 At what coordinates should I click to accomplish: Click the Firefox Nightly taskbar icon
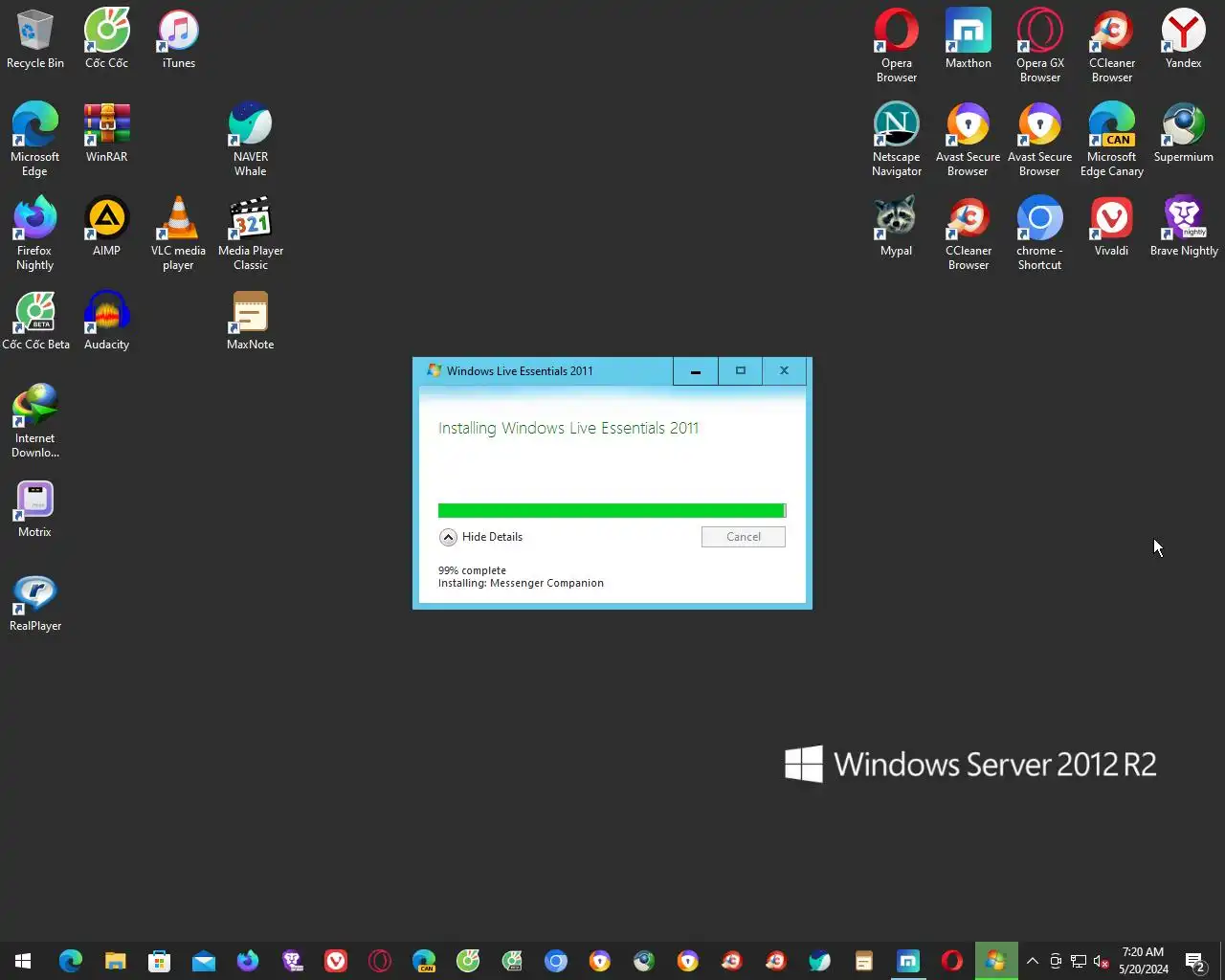pos(247,961)
